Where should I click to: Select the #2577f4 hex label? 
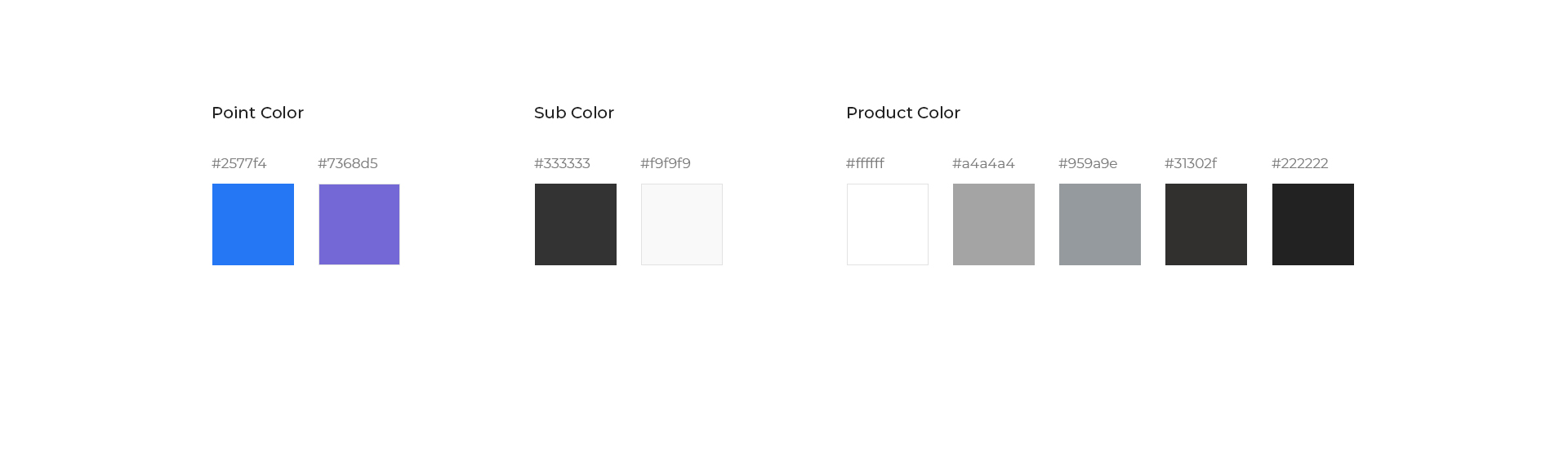(x=239, y=163)
